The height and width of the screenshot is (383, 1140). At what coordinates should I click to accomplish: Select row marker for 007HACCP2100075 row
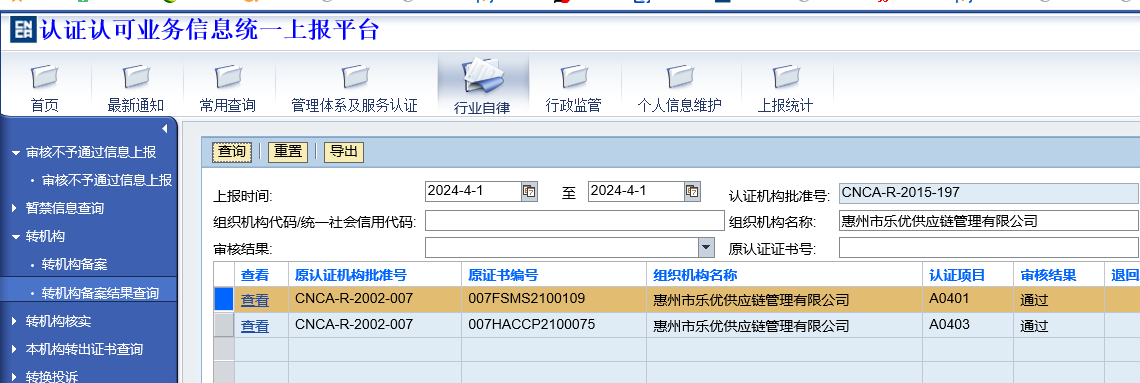[224, 325]
